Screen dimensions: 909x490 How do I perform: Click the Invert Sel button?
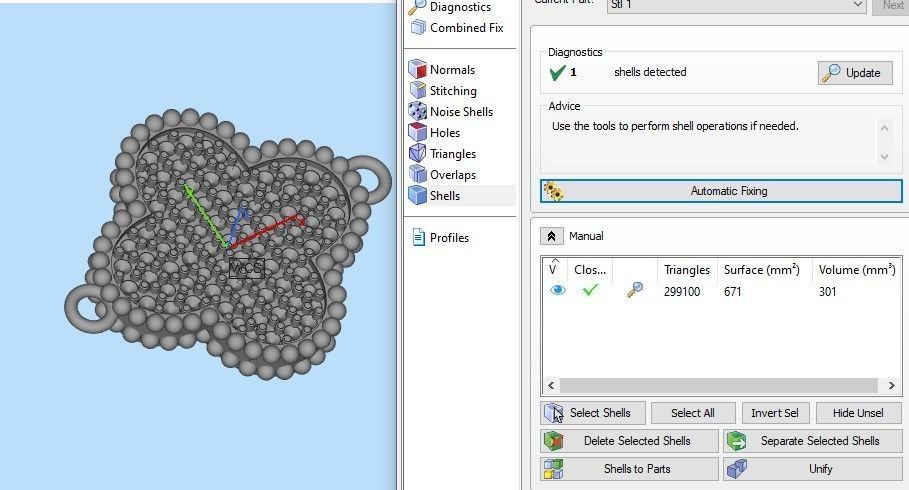[x=775, y=413]
